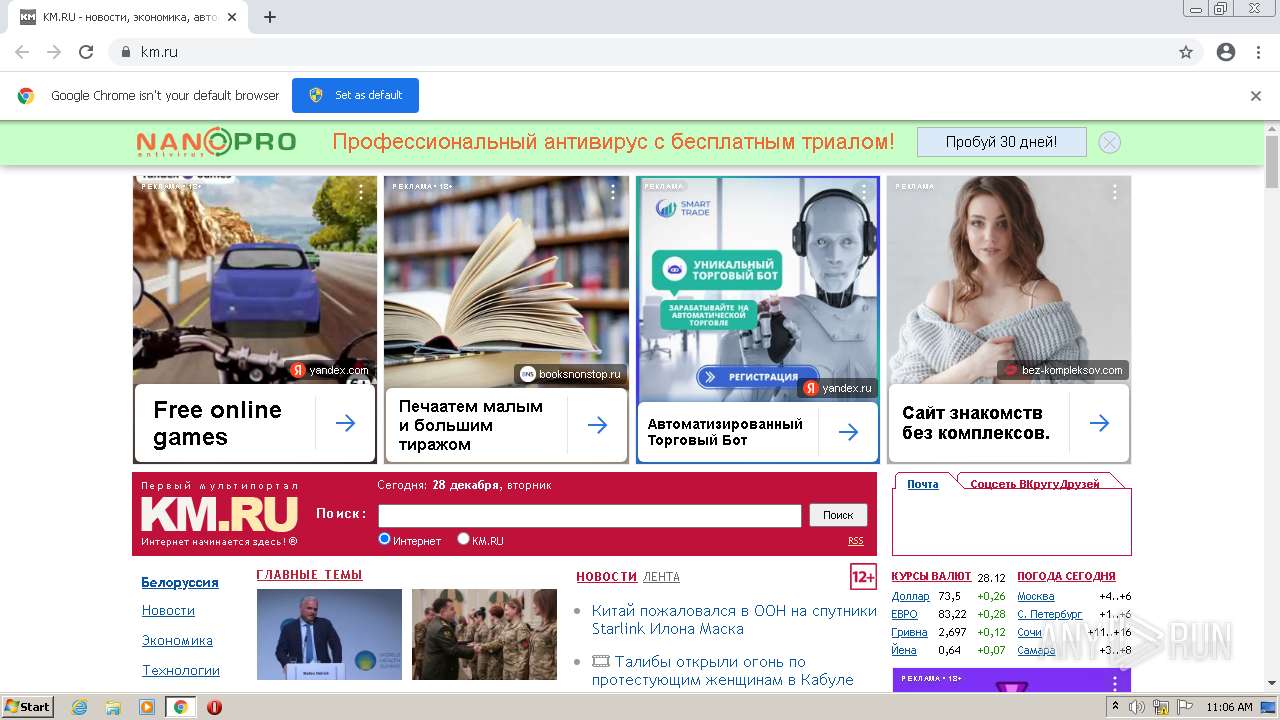The image size is (1280, 720).
Task: Open options menu on the trading bot ad
Action: click(x=864, y=192)
